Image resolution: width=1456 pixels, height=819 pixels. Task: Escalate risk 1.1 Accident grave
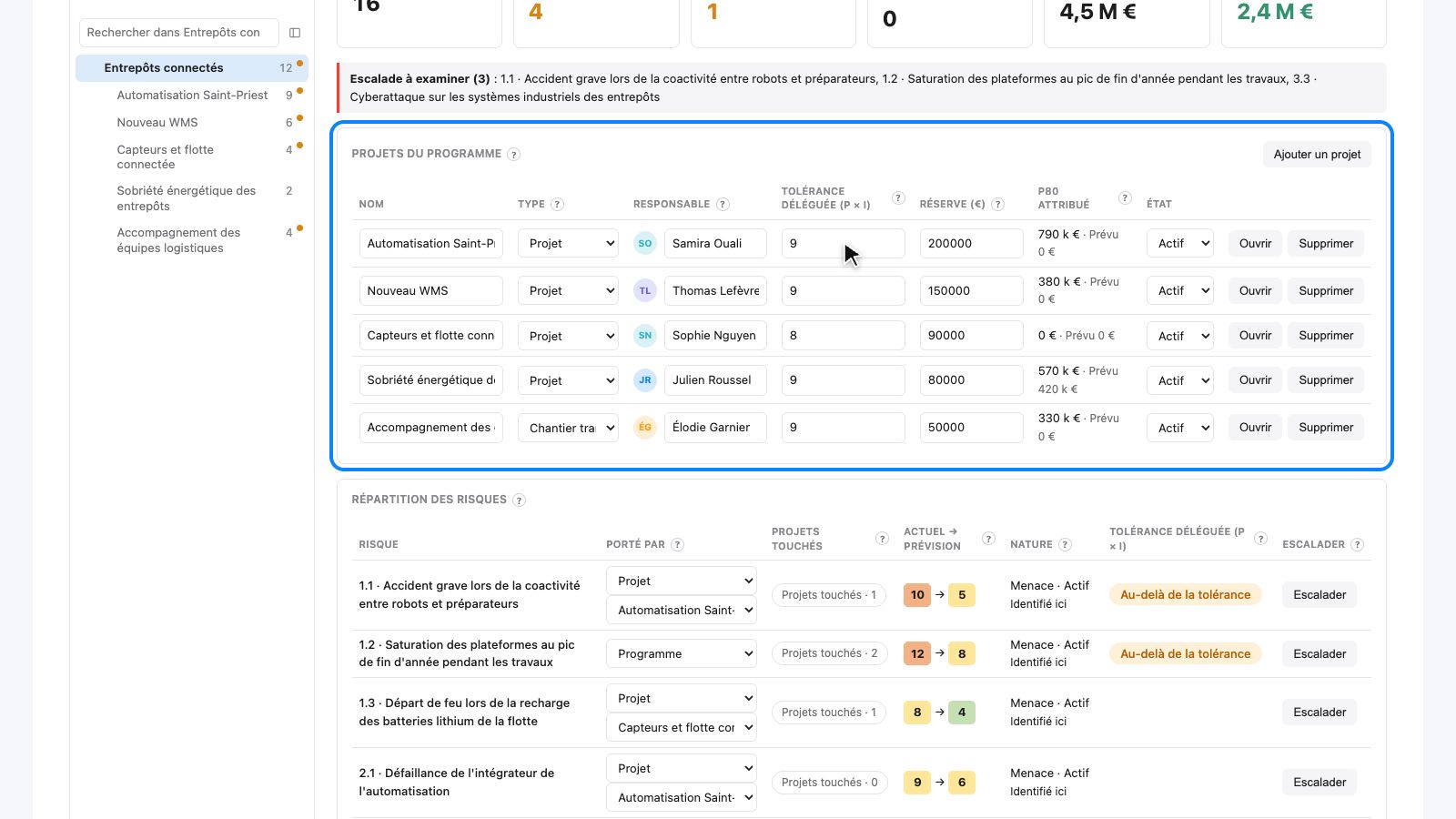click(x=1319, y=595)
